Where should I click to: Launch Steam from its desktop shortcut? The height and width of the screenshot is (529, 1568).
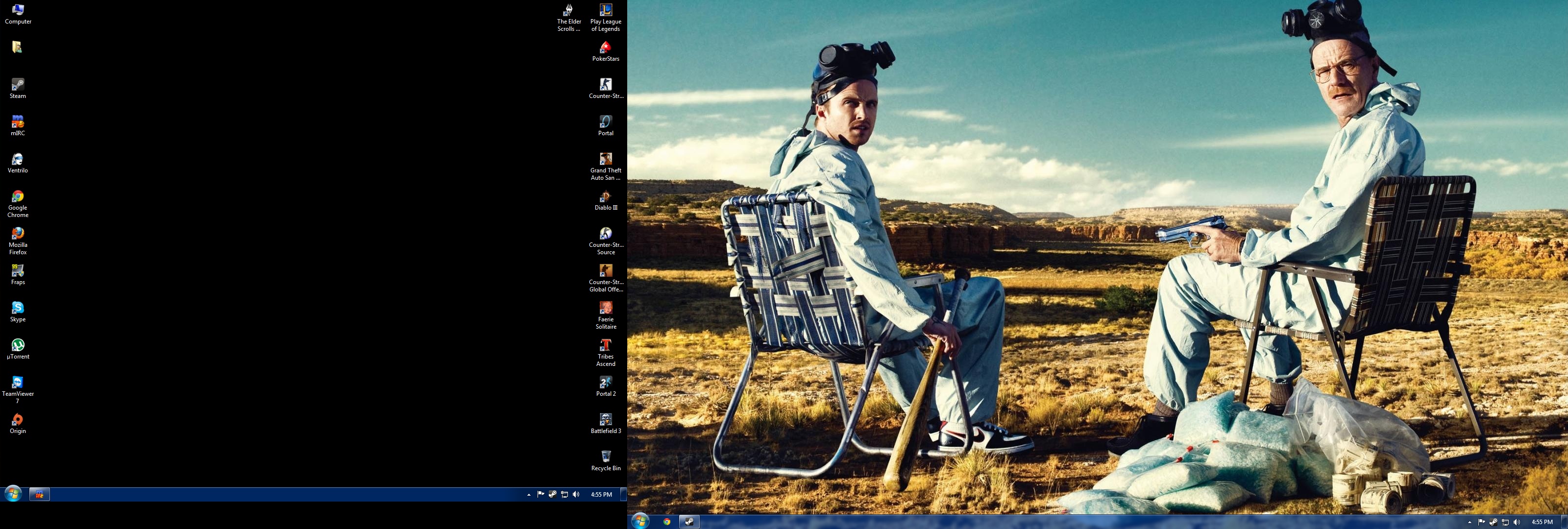(x=18, y=88)
